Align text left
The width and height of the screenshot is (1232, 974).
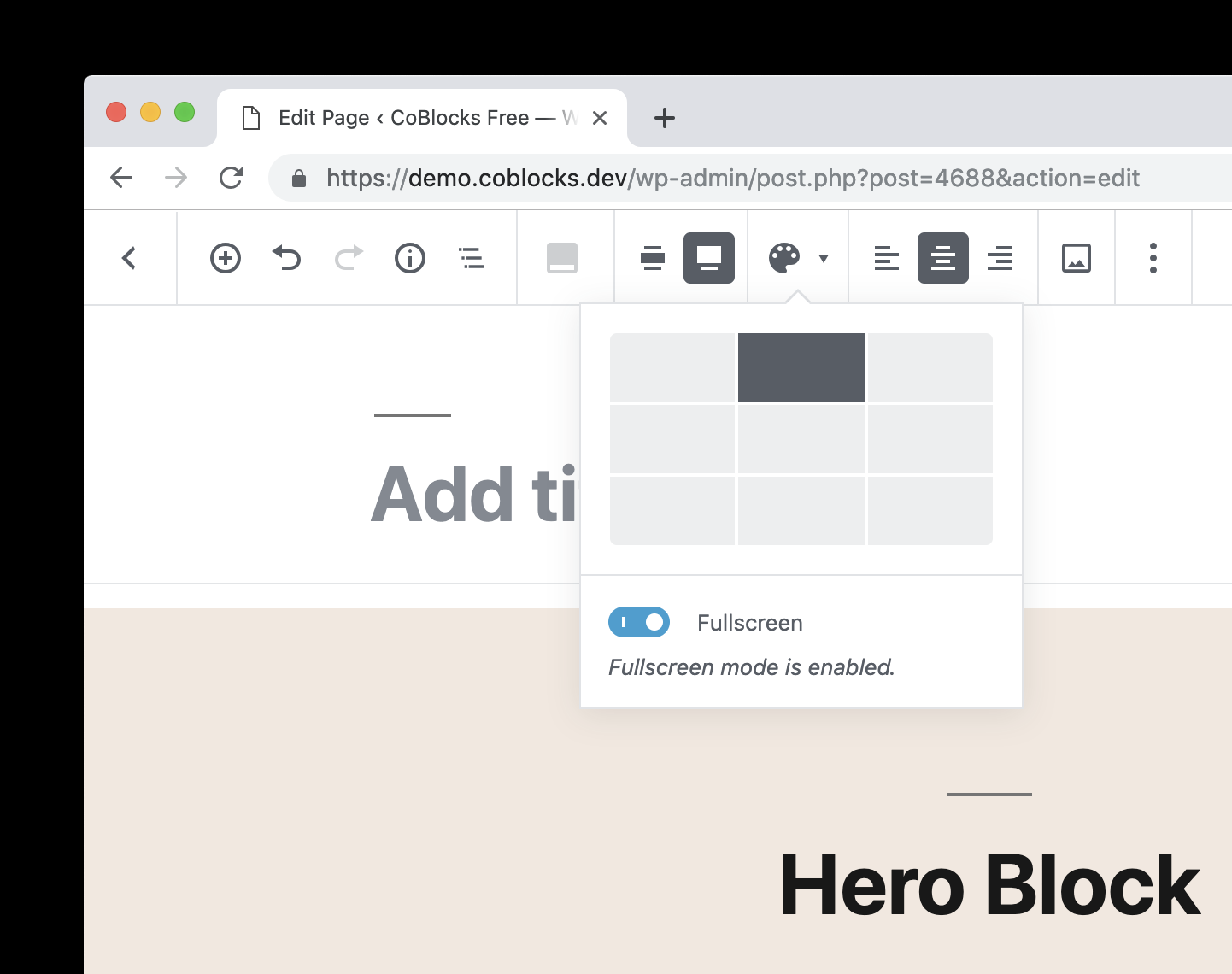click(x=887, y=258)
